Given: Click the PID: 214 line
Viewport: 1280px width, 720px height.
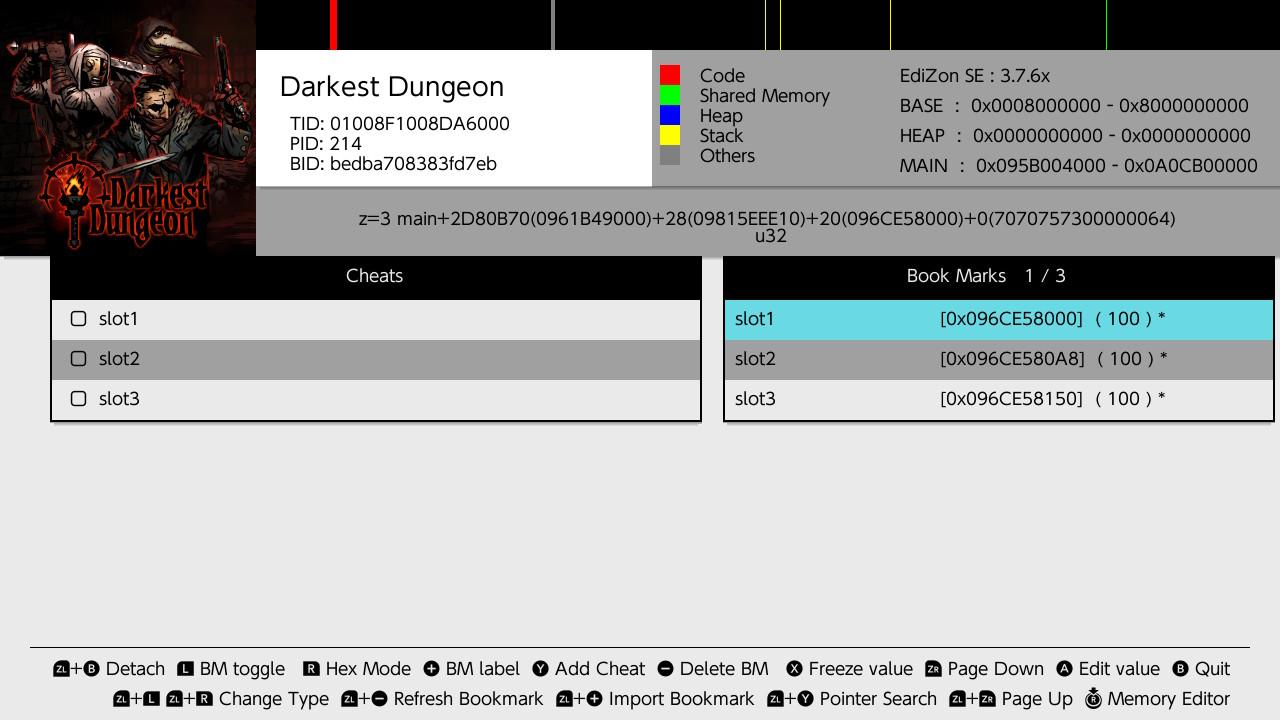Looking at the screenshot, I should point(326,144).
